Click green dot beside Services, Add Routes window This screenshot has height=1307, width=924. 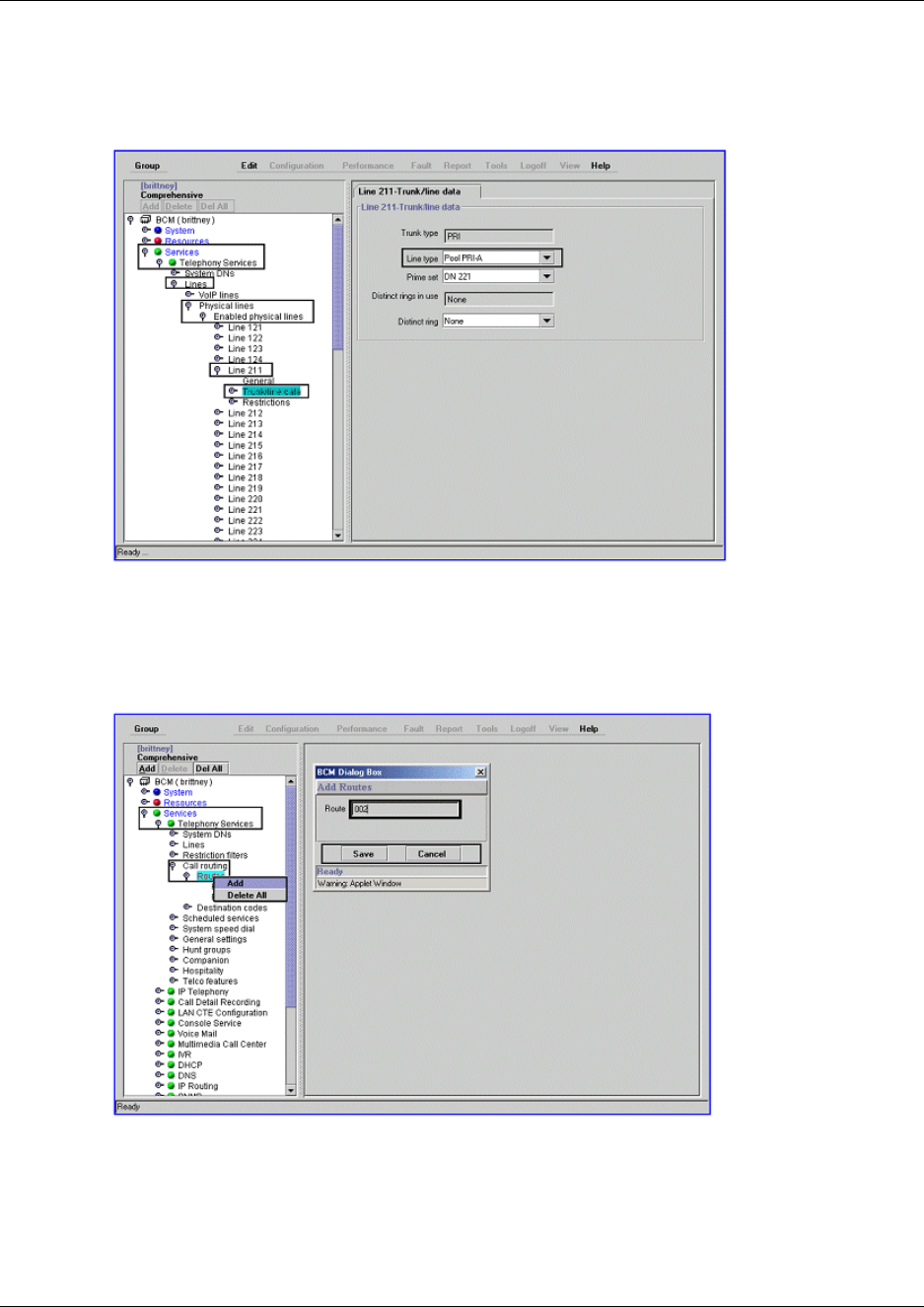pyautogui.click(x=157, y=814)
